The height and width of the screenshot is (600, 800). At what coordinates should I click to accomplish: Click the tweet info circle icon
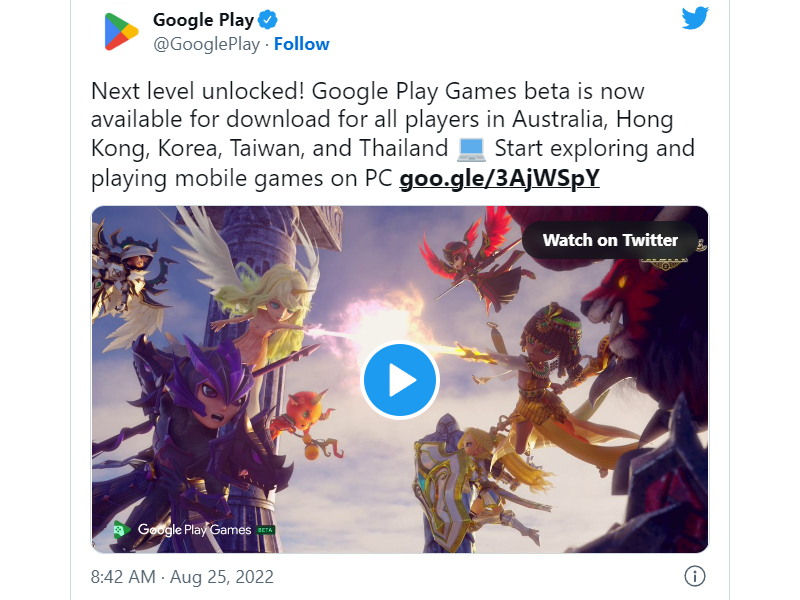click(x=694, y=577)
